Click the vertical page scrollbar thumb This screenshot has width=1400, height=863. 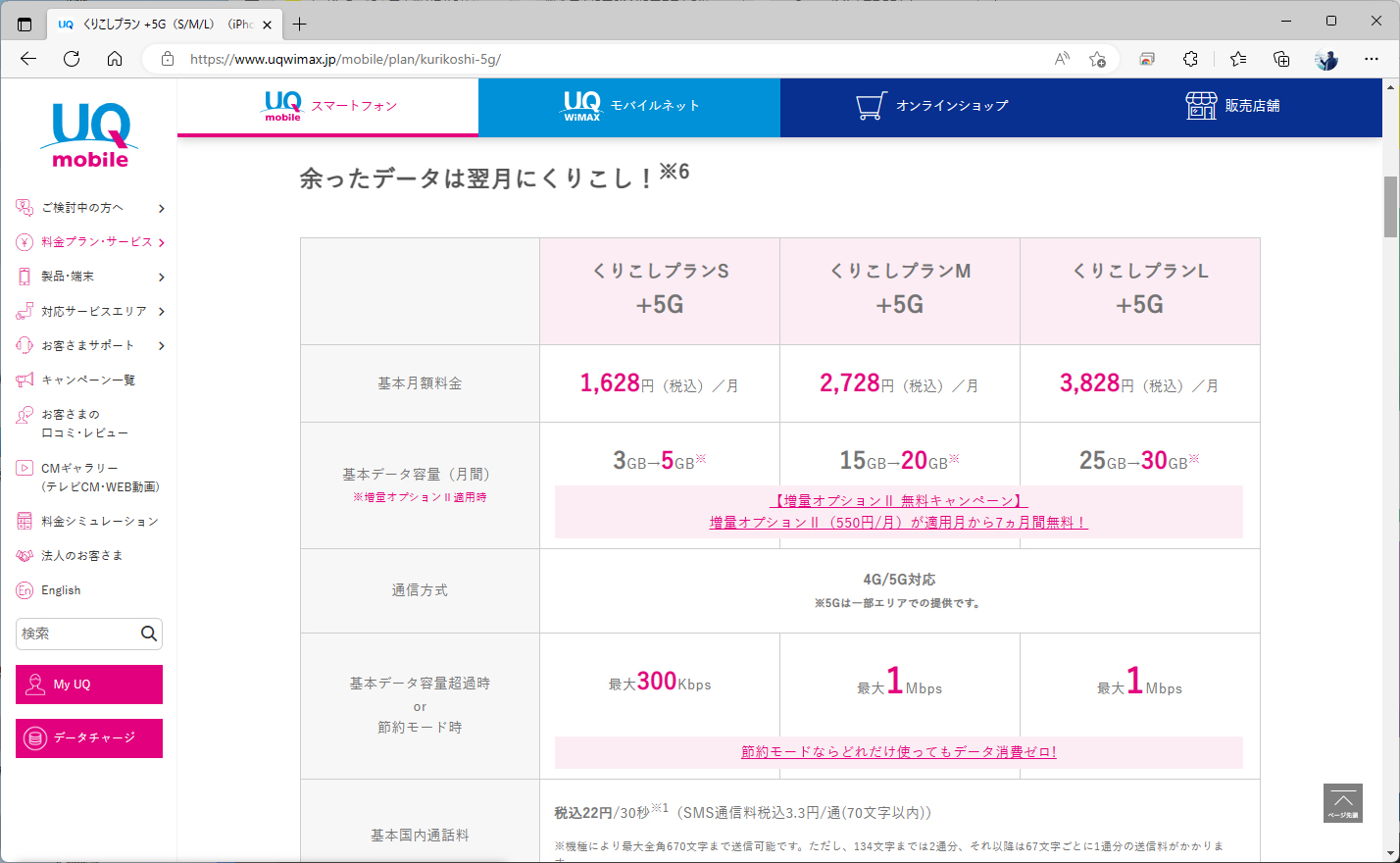pos(1390,207)
